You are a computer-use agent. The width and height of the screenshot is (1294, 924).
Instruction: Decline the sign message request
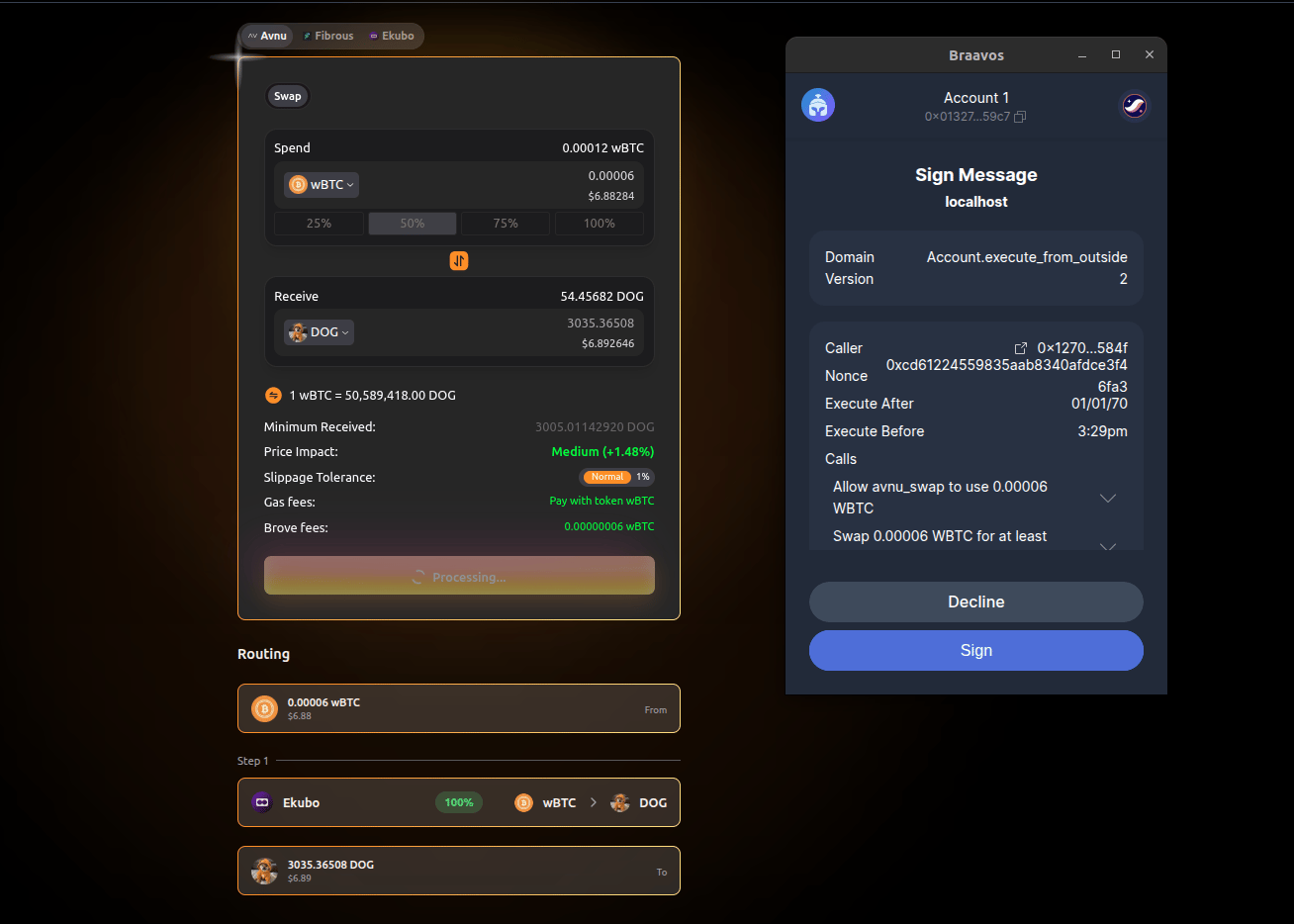click(x=976, y=601)
